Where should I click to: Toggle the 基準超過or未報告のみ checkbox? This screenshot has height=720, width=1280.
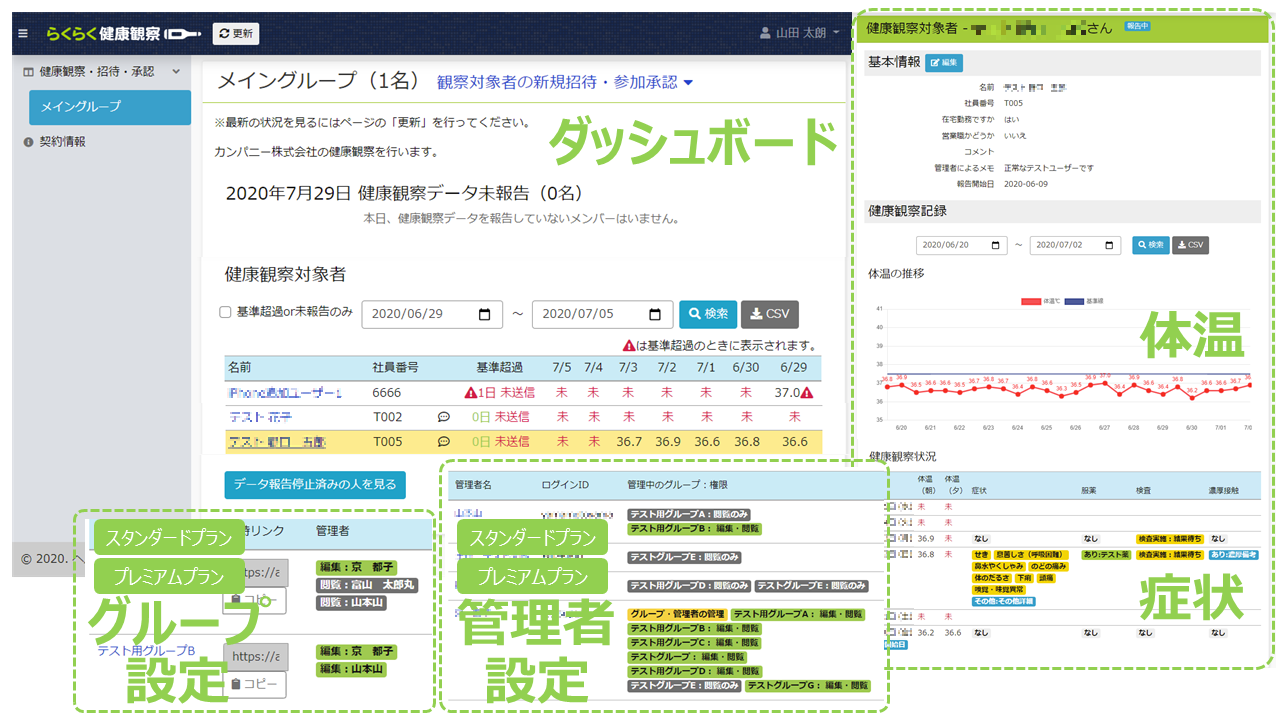coord(225,312)
